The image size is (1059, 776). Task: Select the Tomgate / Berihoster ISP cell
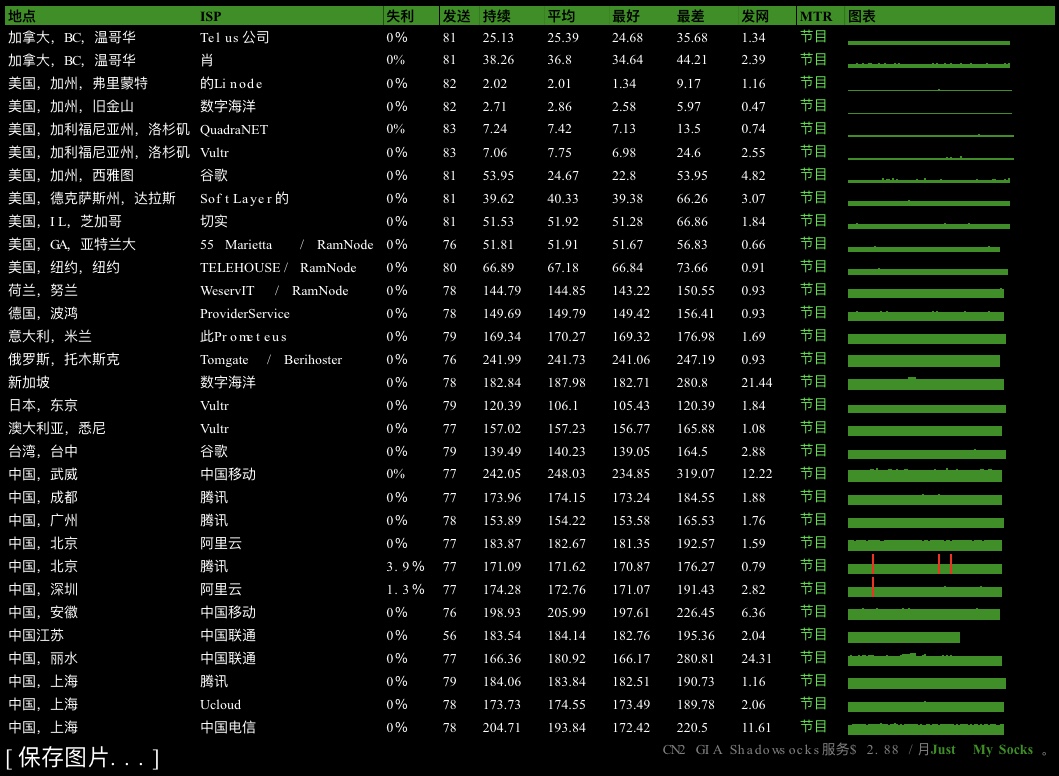pyautogui.click(x=271, y=359)
